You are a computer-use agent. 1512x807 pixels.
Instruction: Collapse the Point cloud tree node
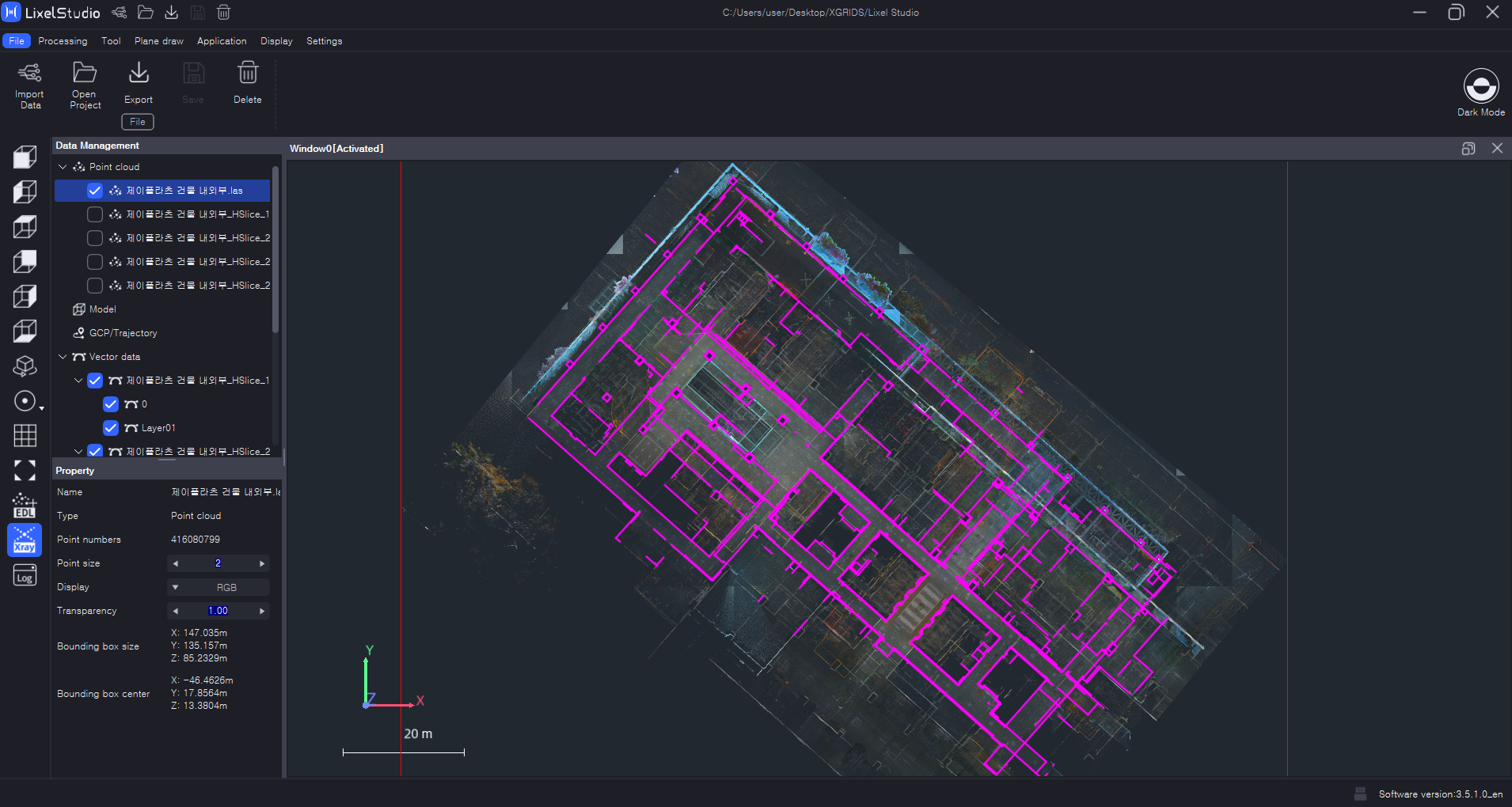click(x=63, y=167)
